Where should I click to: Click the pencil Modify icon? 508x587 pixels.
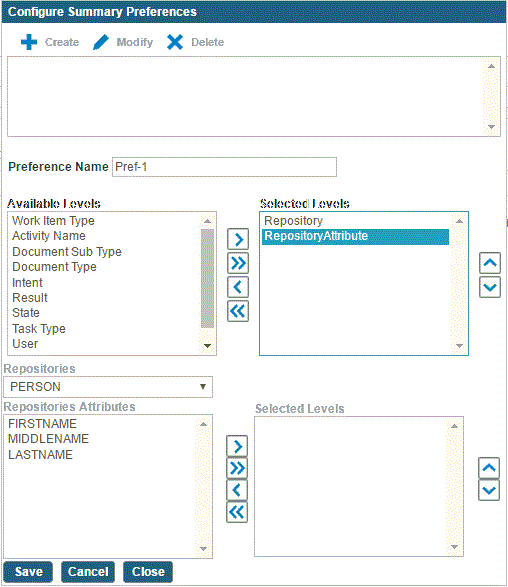101,42
